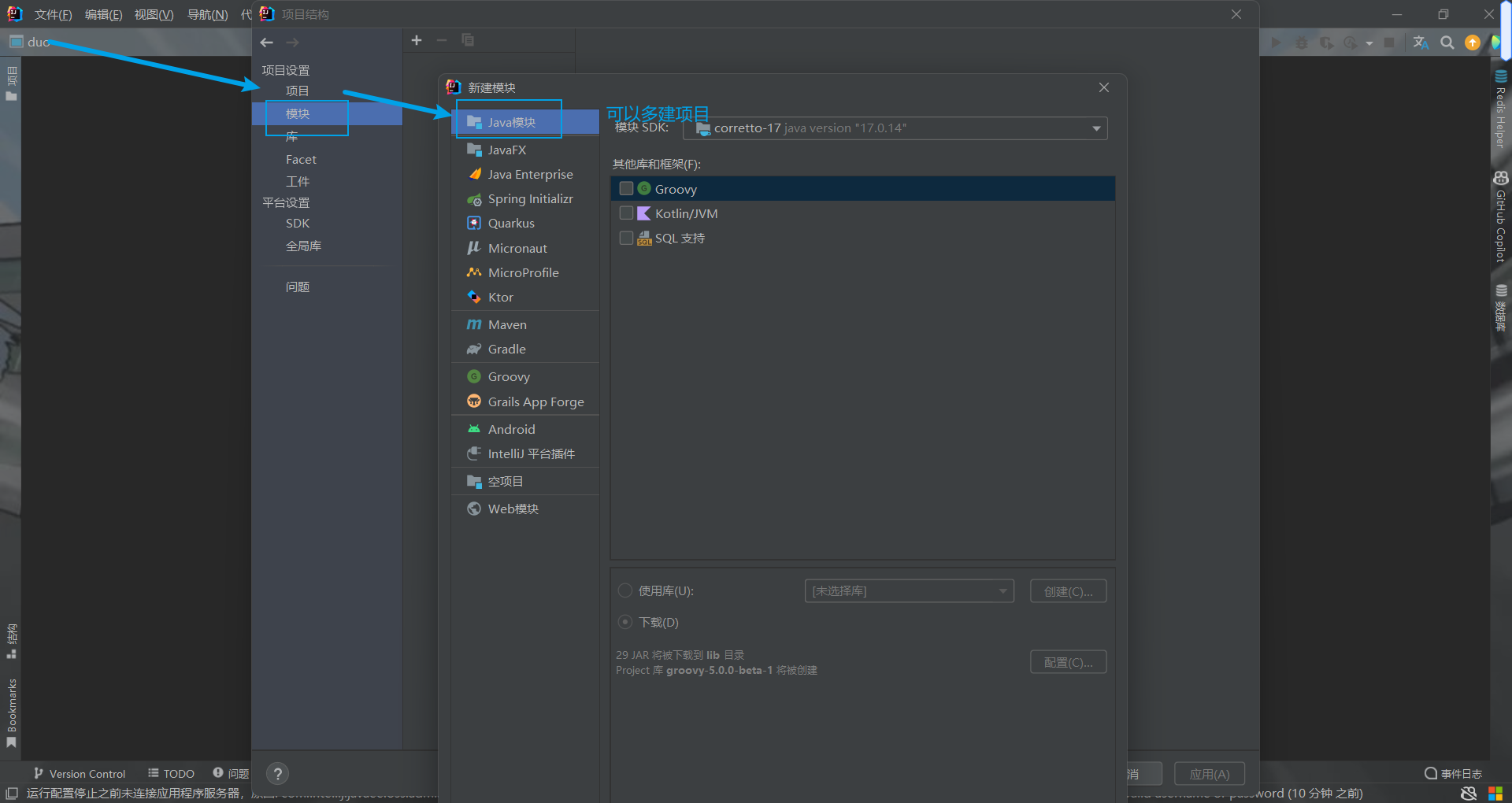Choose Web模块 module type
This screenshot has width=1512, height=803.
coord(525,509)
